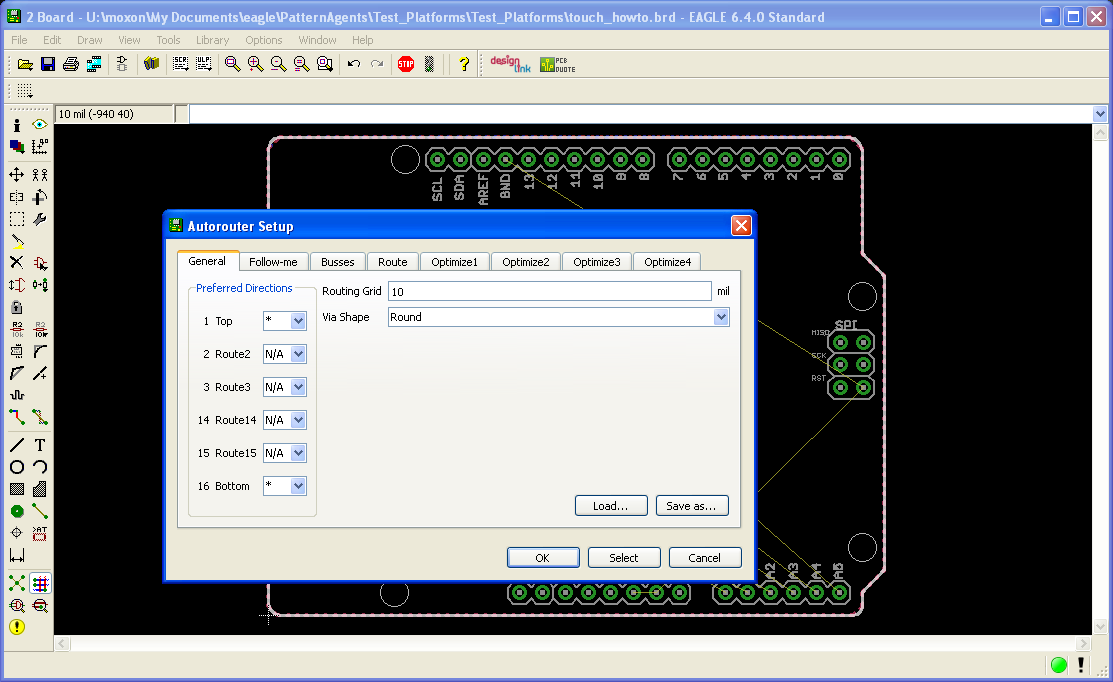Select the Route tool icon
Viewport: 1113px width, 682px height.
pos(17,417)
